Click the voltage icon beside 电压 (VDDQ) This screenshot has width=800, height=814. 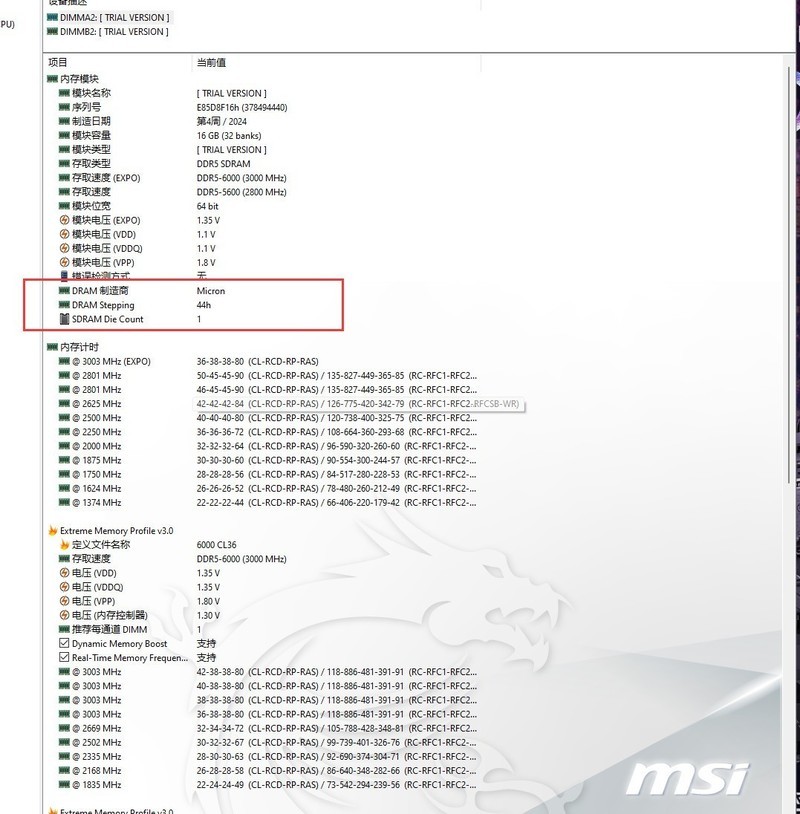coord(64,587)
